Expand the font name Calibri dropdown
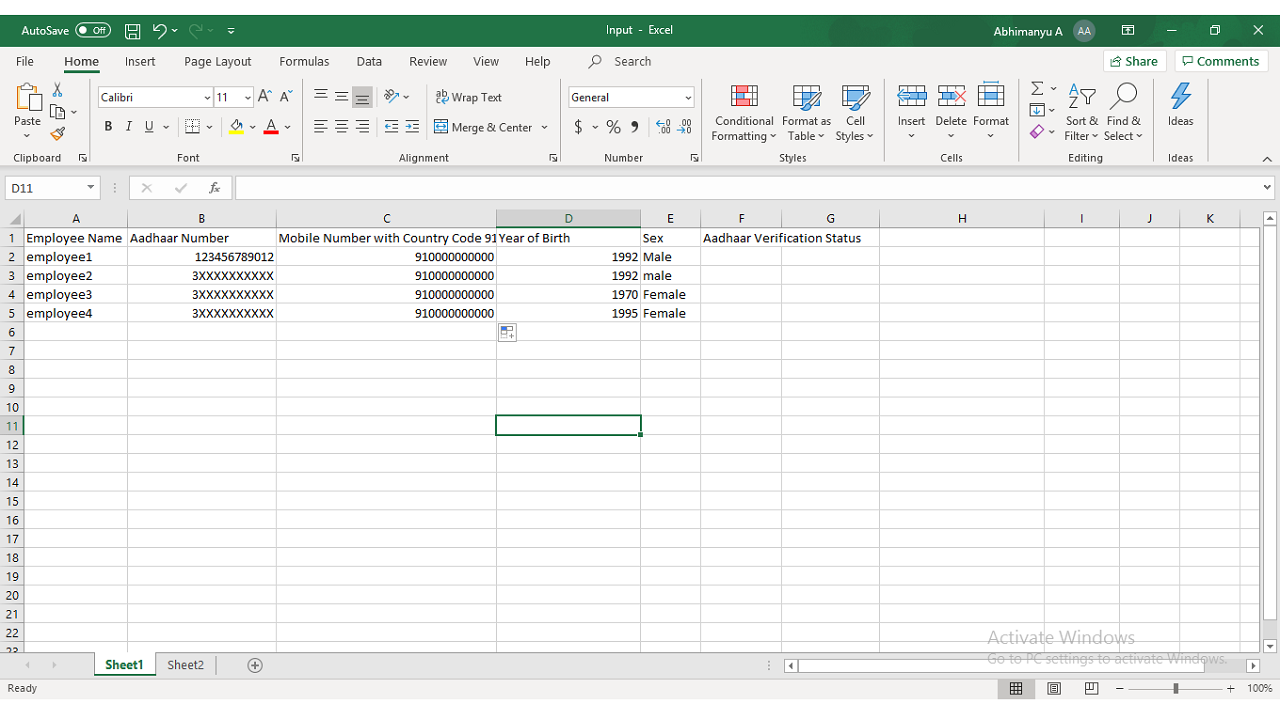The width and height of the screenshot is (1280, 720). click(x=207, y=97)
